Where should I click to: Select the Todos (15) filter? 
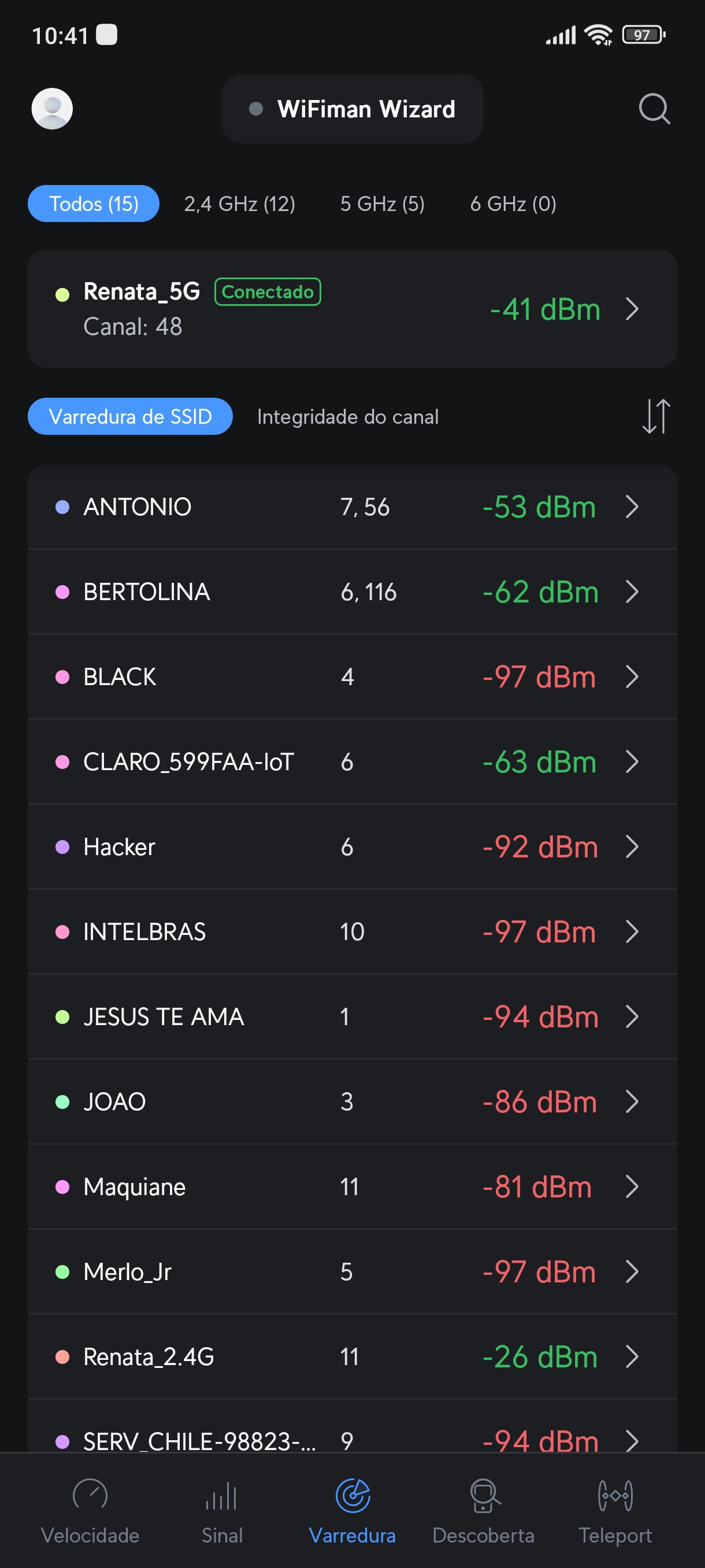(94, 204)
